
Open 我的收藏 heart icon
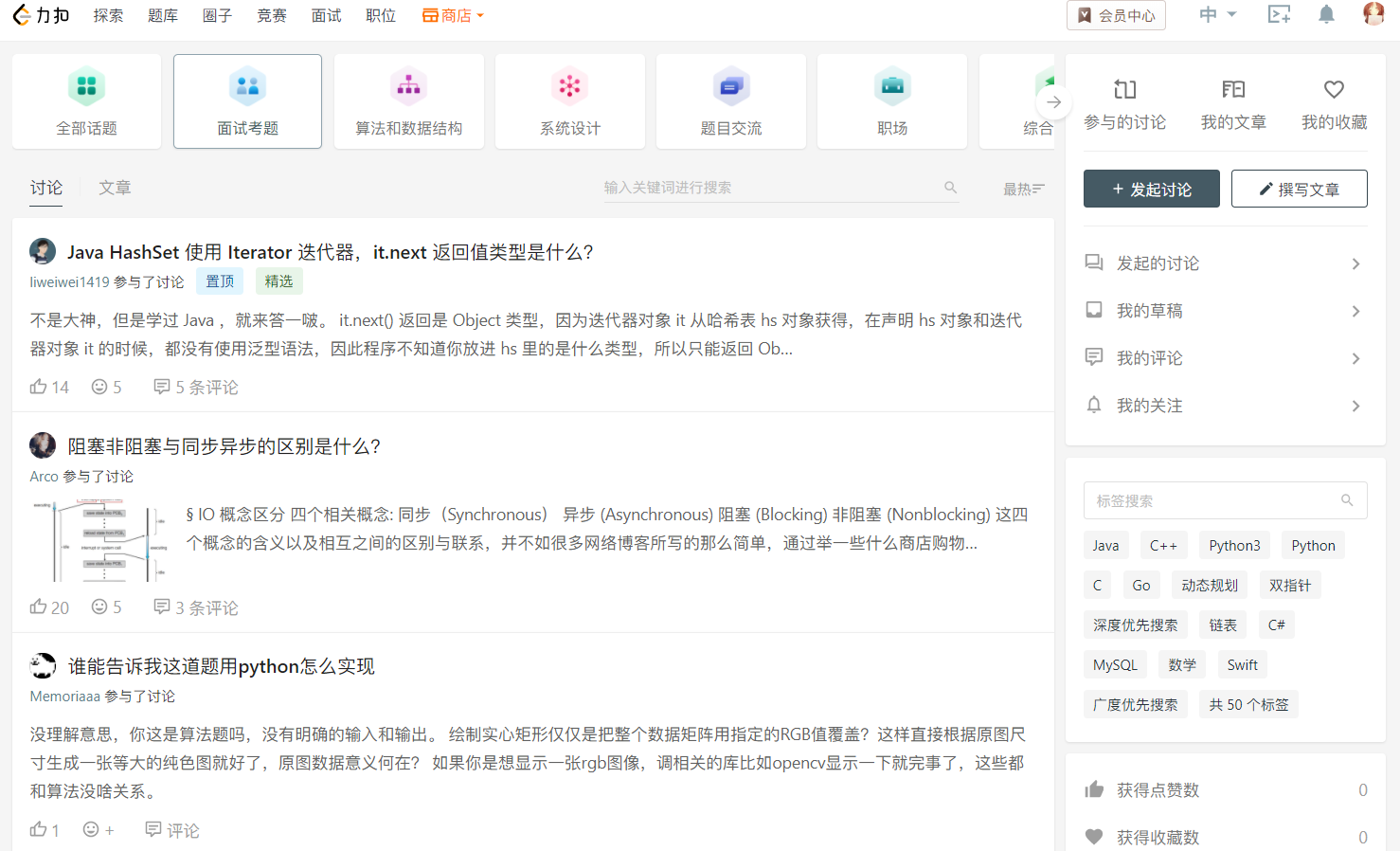1334,90
